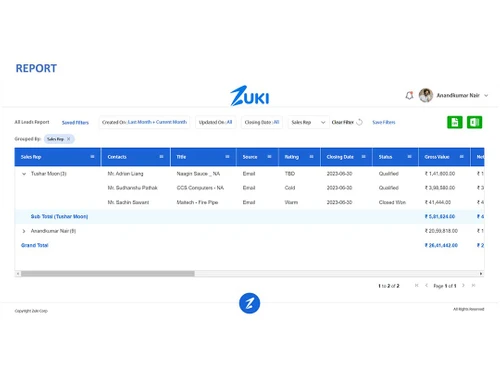500x375 pixels.
Task: Open the Sales Rep filter dropdown
Action: click(x=308, y=122)
